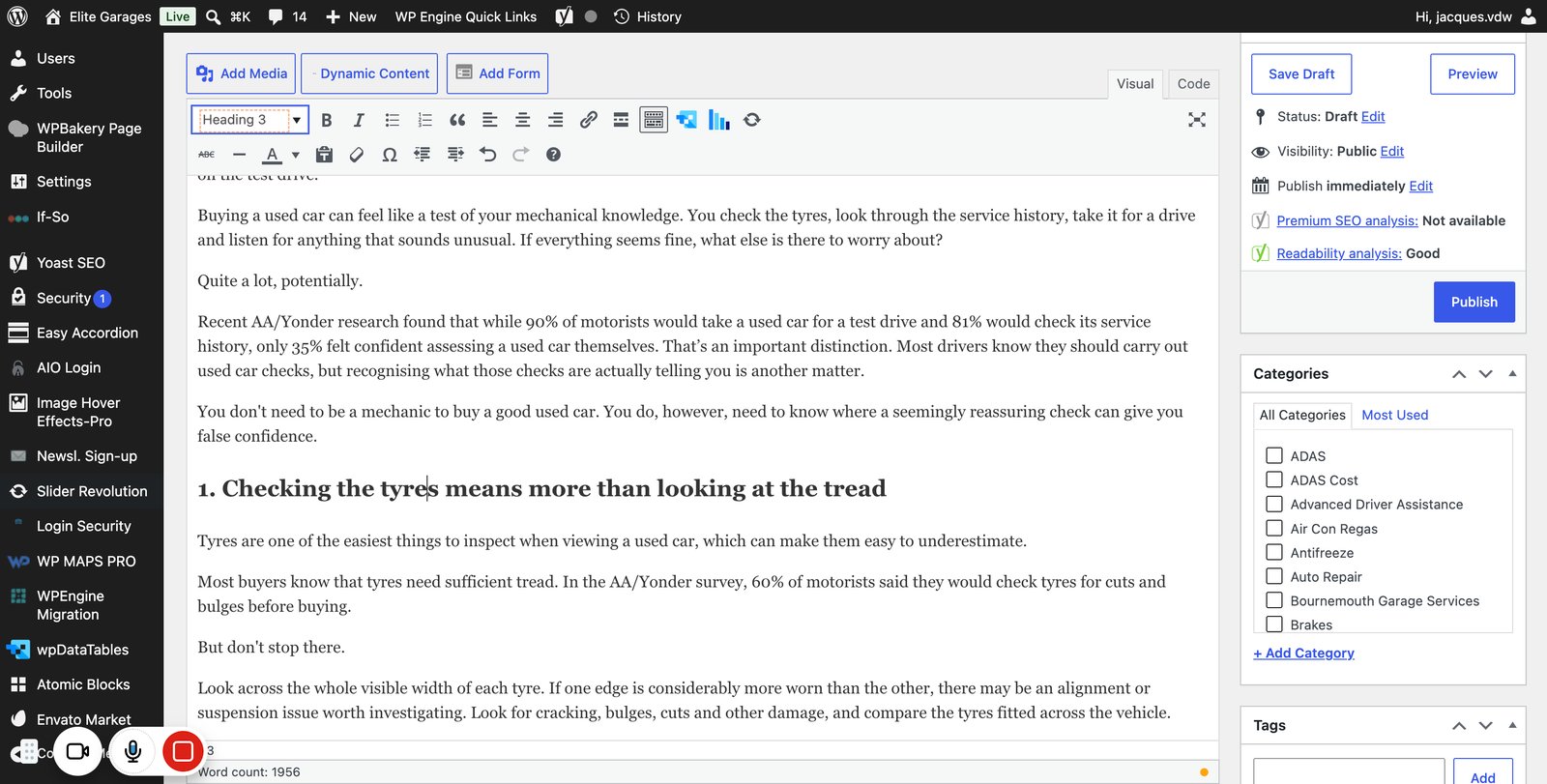This screenshot has height=784, width=1547.
Task: Toggle the recording microphone
Action: click(x=133, y=751)
